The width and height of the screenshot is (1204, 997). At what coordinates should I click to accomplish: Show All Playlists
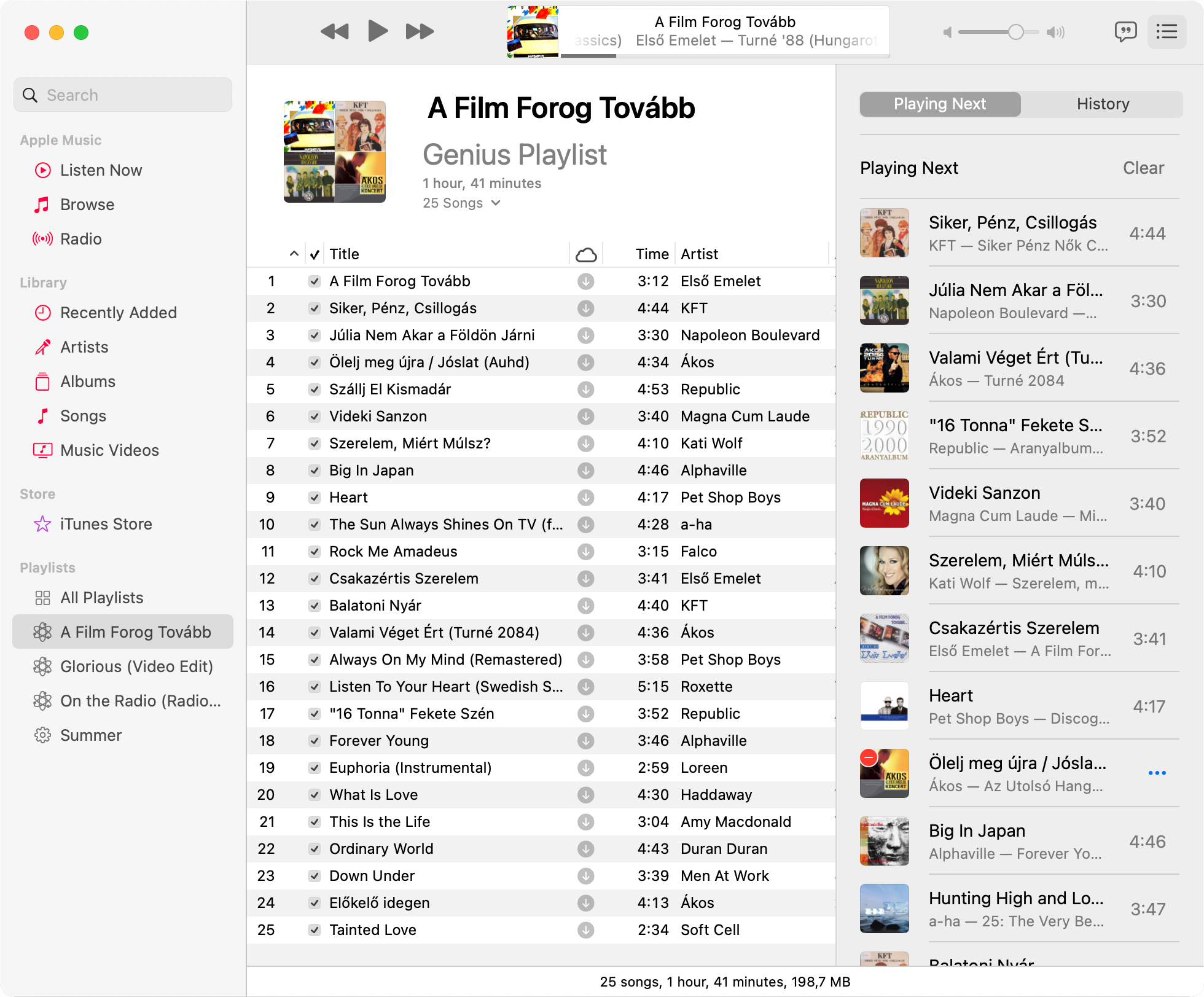coord(123,598)
